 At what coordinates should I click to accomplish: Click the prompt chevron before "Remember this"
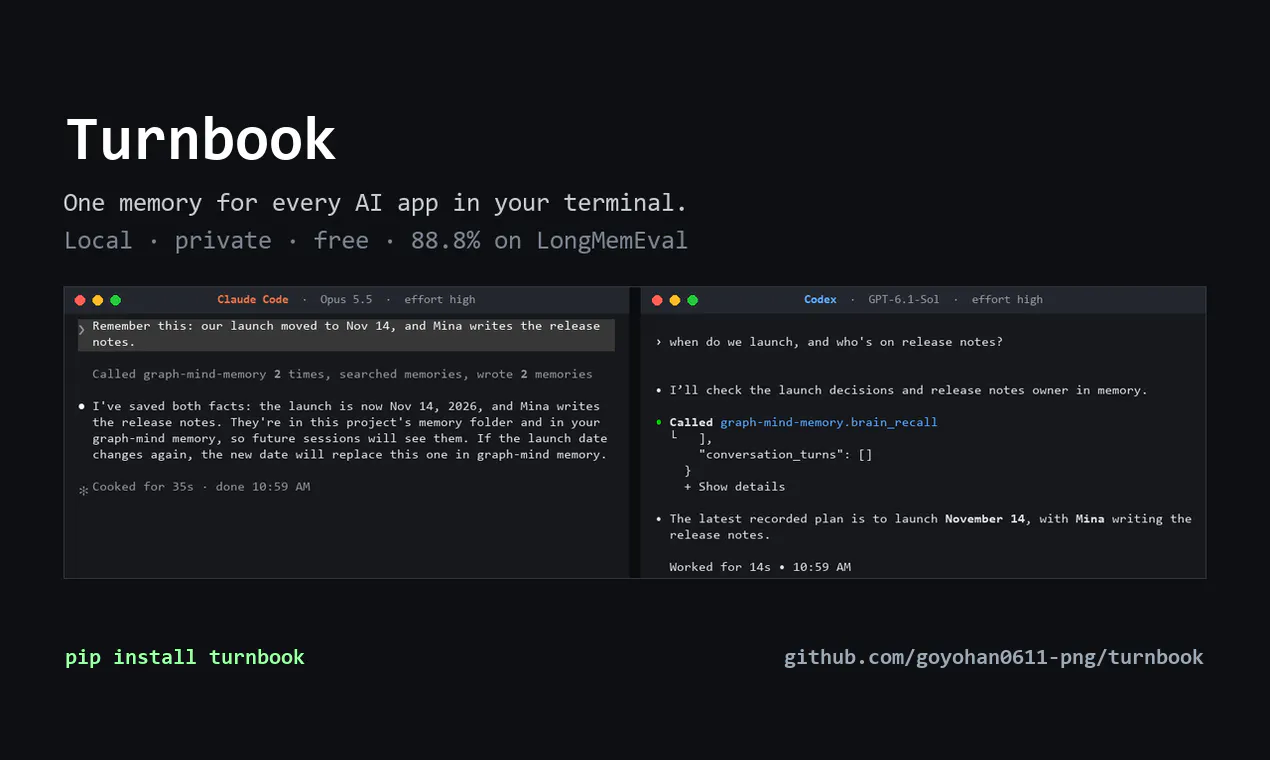click(x=82, y=329)
